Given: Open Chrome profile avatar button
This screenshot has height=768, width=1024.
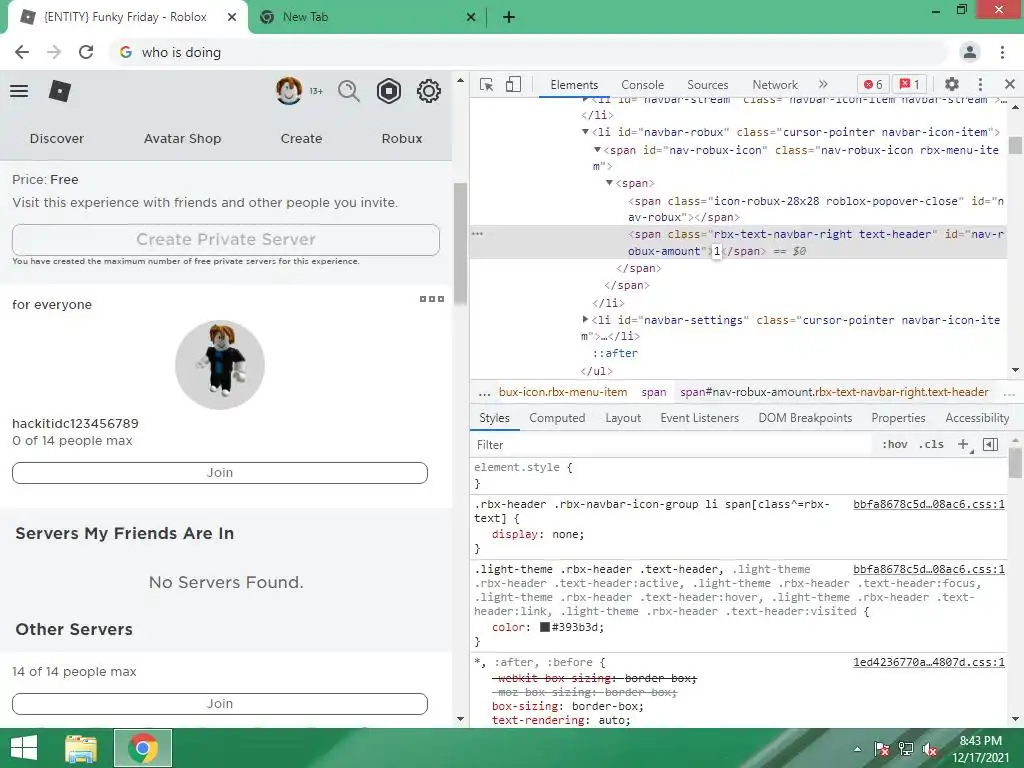Looking at the screenshot, I should [x=970, y=52].
